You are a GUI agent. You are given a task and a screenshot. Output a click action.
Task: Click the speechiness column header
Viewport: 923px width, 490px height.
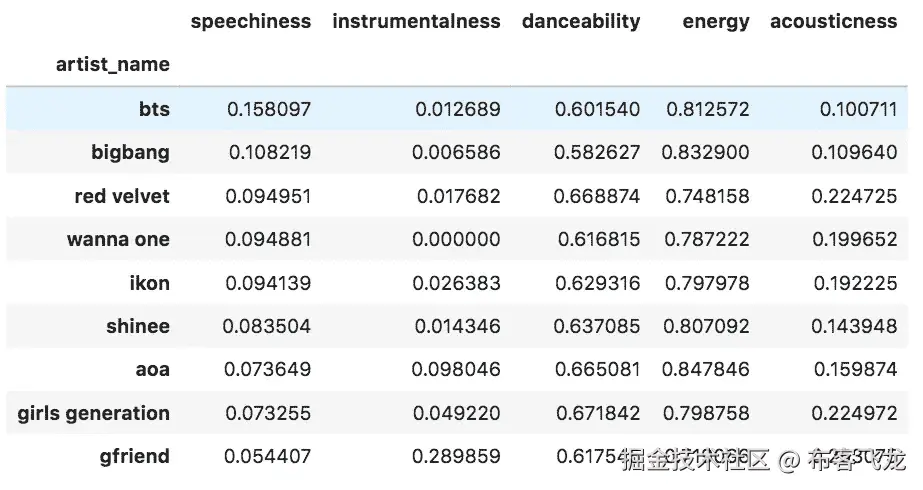point(250,21)
